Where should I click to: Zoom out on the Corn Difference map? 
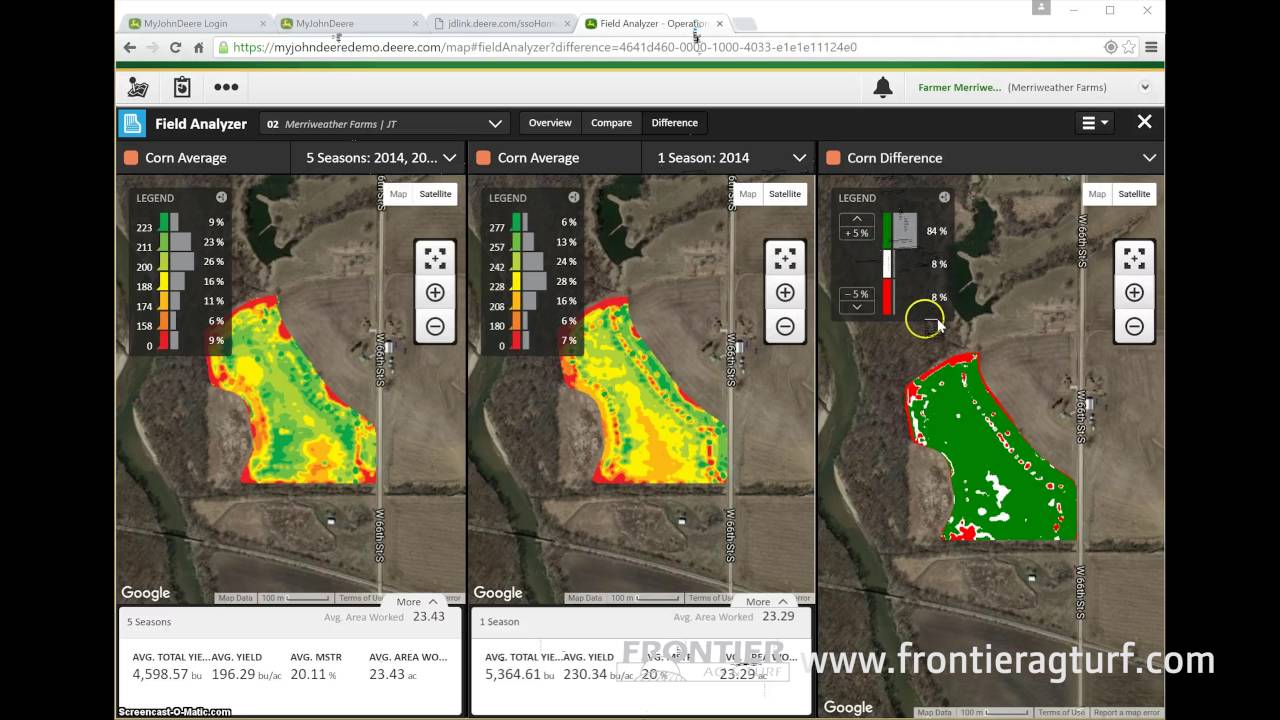pos(1134,326)
